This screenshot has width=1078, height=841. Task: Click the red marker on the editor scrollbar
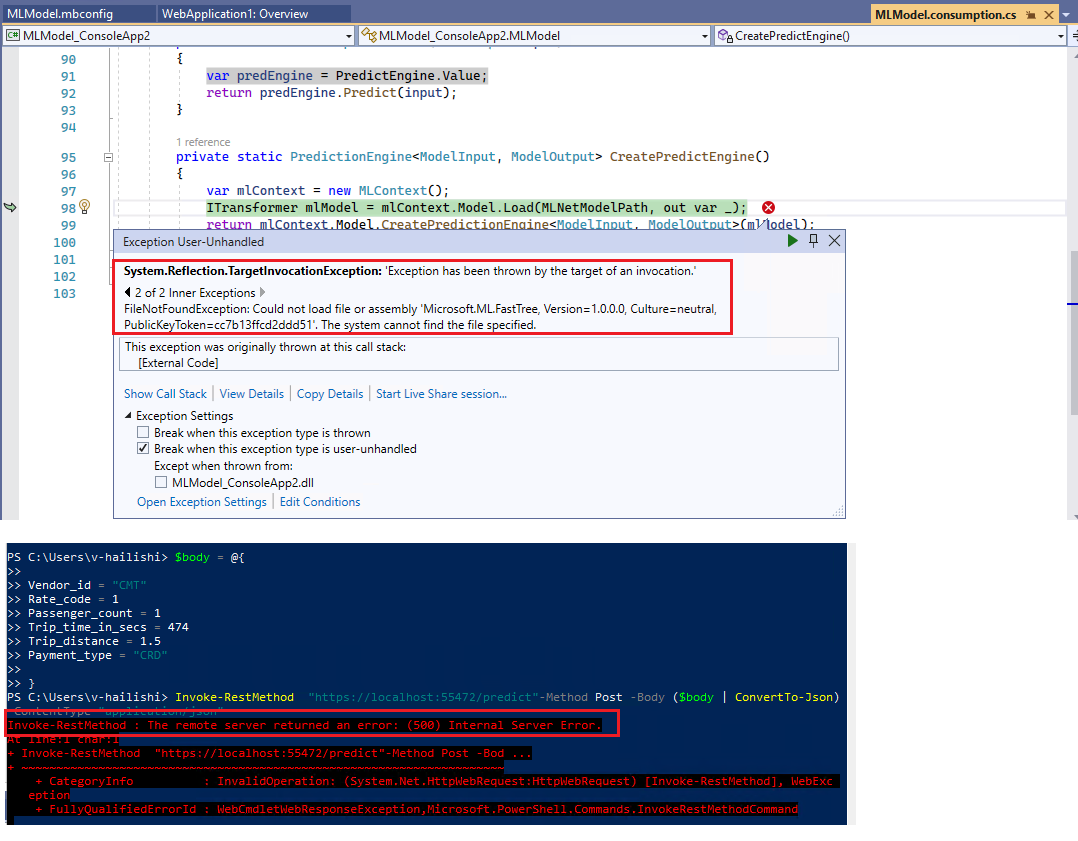coord(1074,302)
